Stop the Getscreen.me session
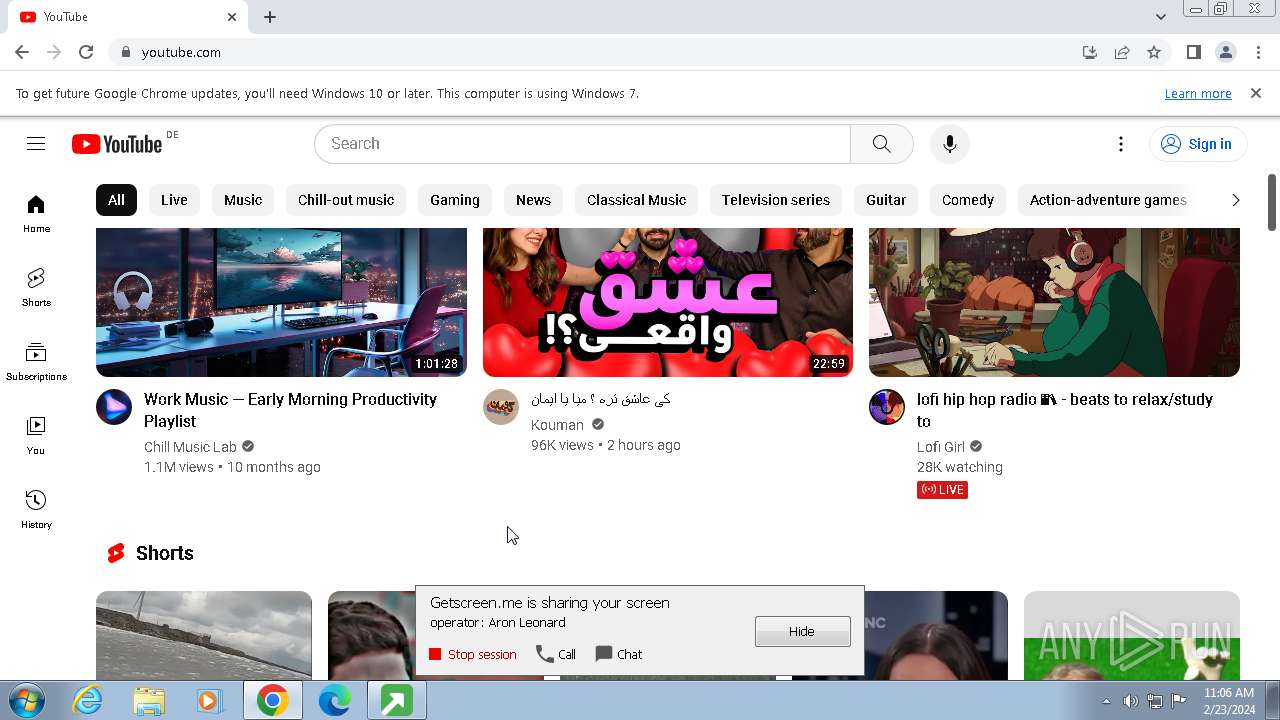This screenshot has width=1280, height=720. click(x=472, y=654)
